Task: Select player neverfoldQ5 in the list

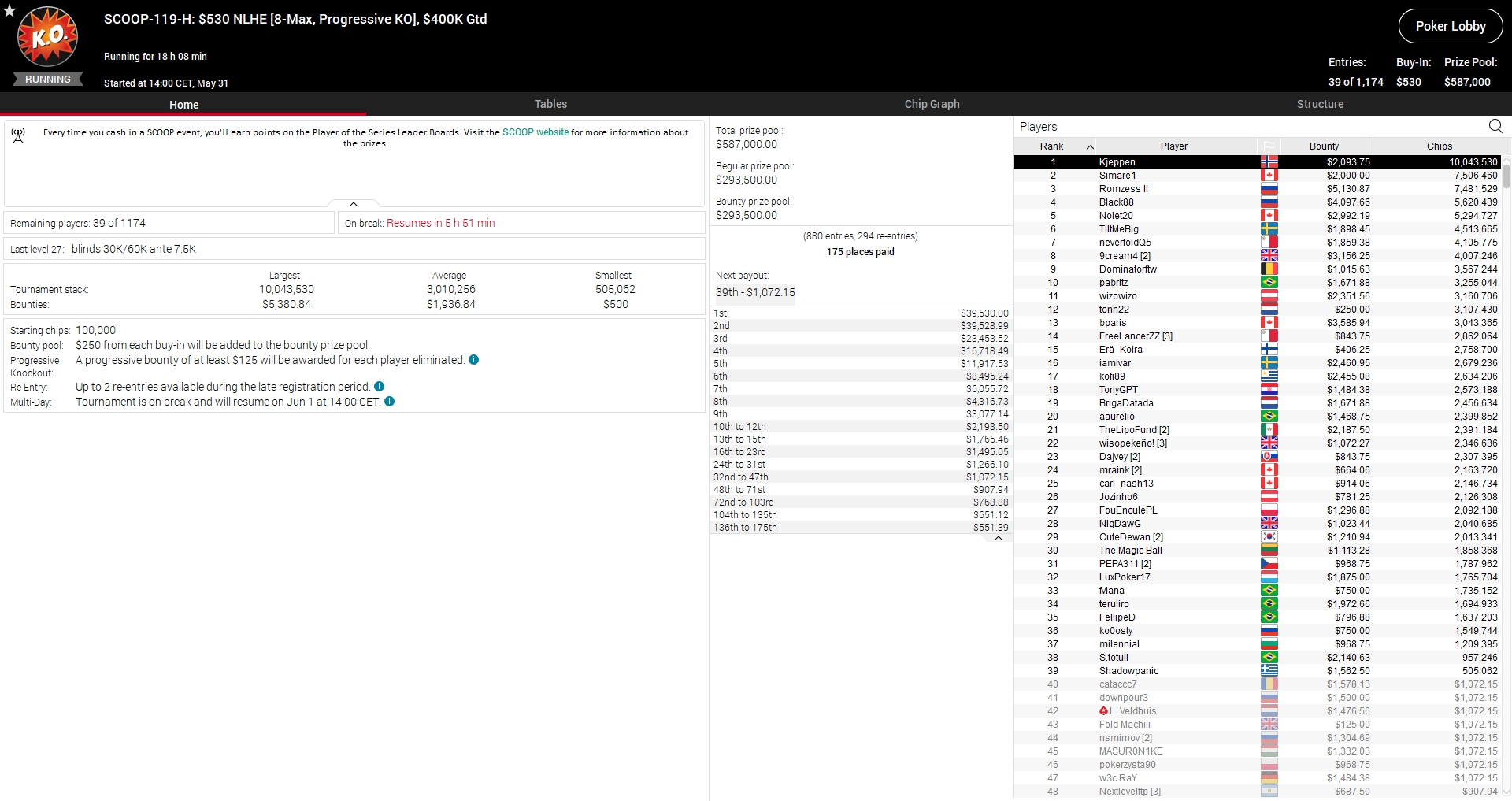Action: click(1257, 243)
